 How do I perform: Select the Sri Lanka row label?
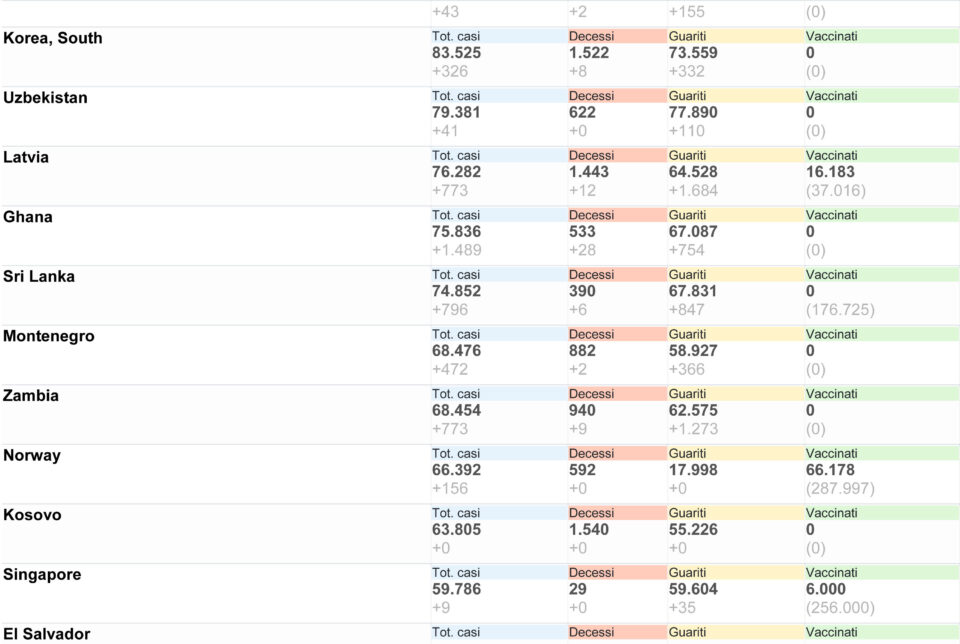(39, 276)
